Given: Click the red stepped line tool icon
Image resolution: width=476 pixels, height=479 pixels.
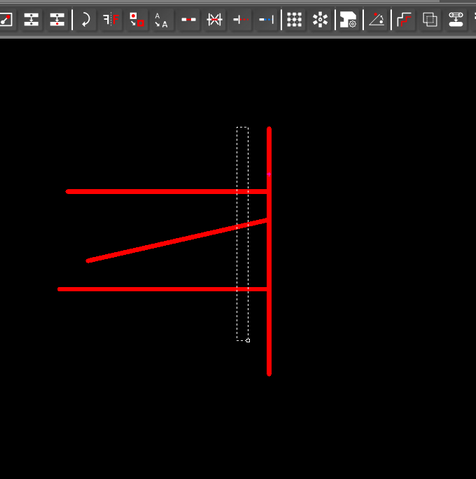Looking at the screenshot, I should tap(404, 20).
